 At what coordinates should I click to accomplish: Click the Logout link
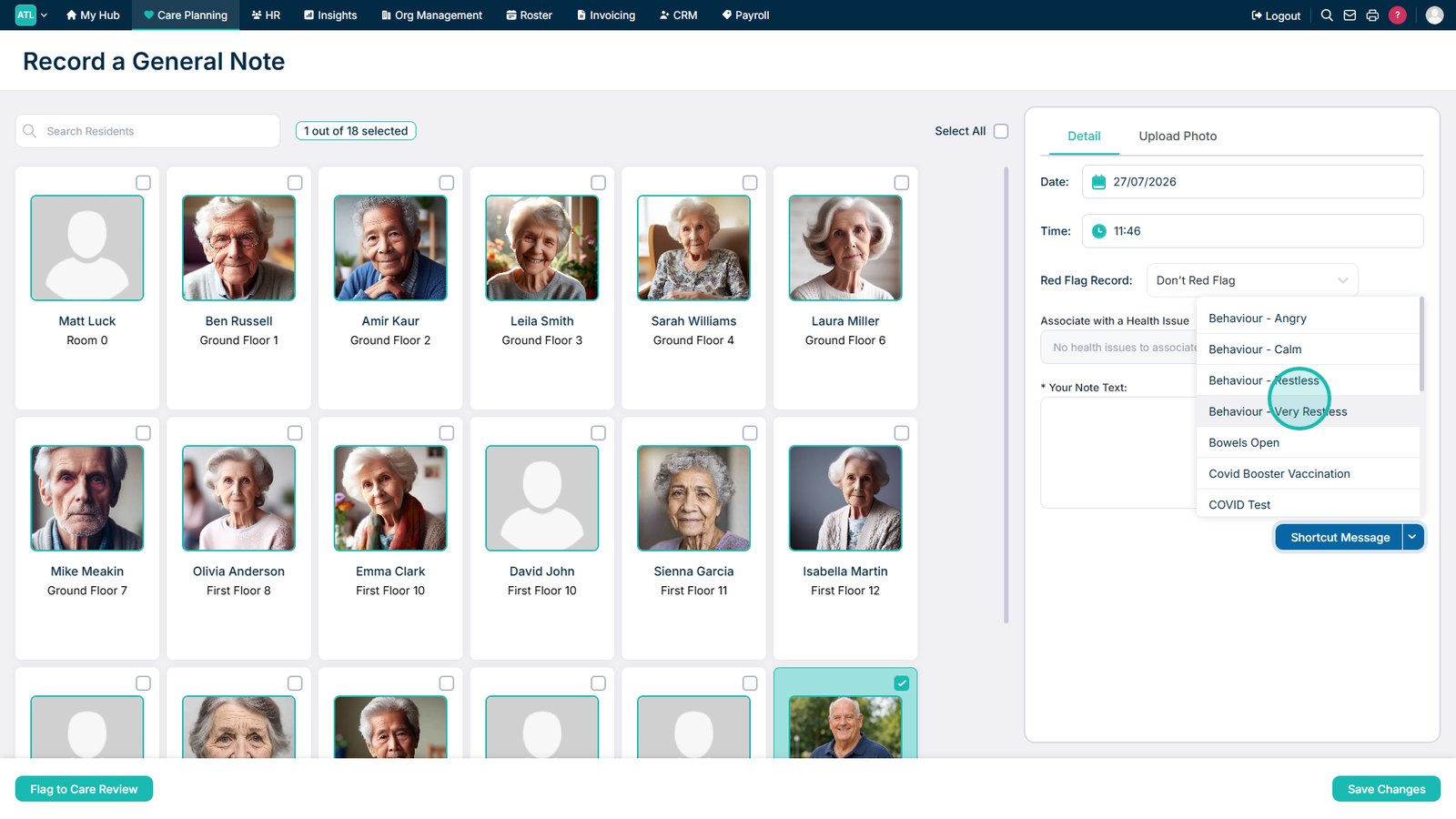1276,15
